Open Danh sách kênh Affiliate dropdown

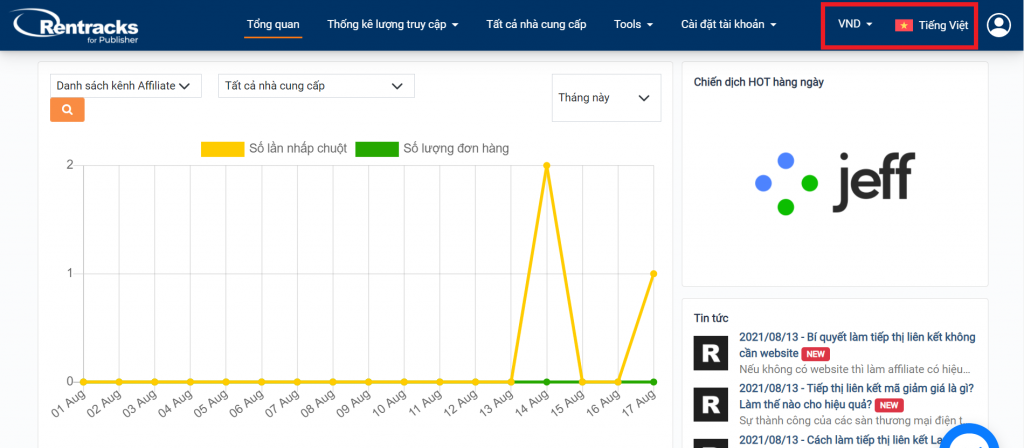[126, 86]
